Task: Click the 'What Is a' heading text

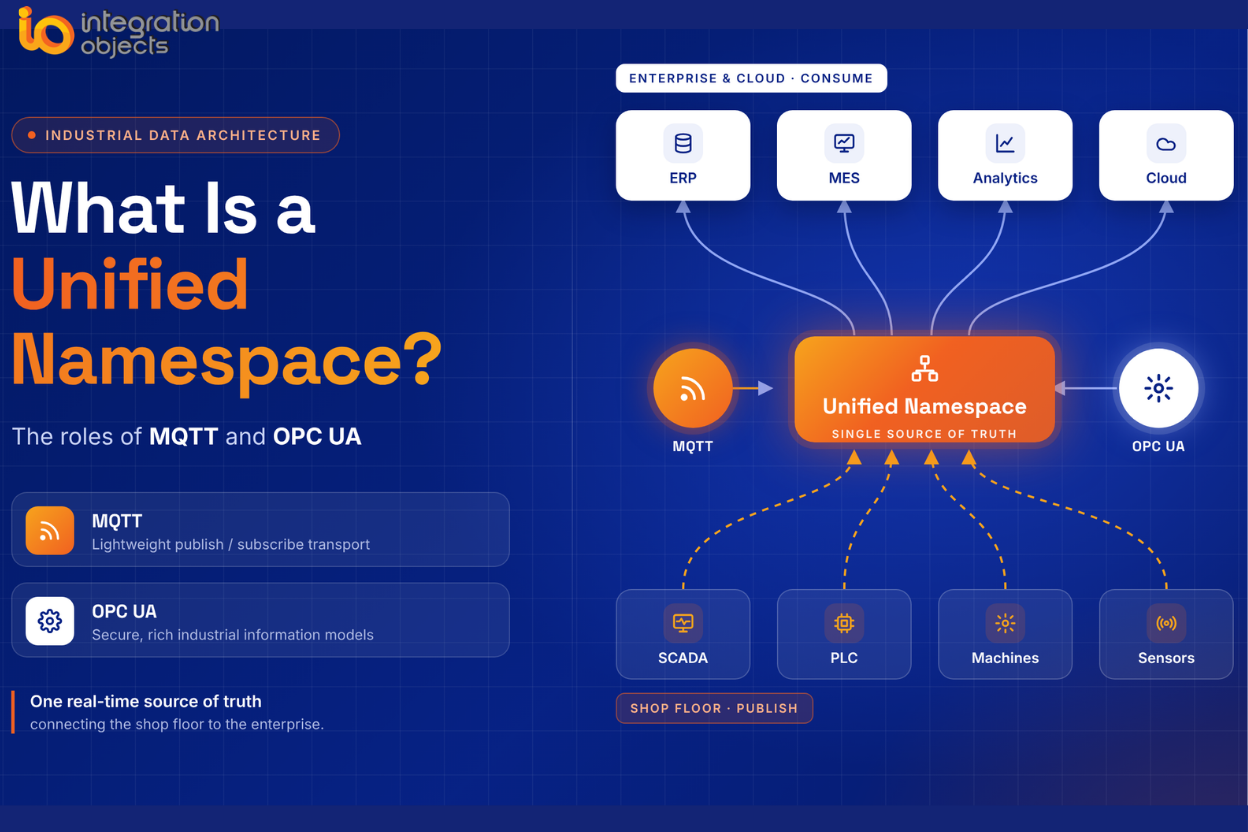Action: click(164, 208)
